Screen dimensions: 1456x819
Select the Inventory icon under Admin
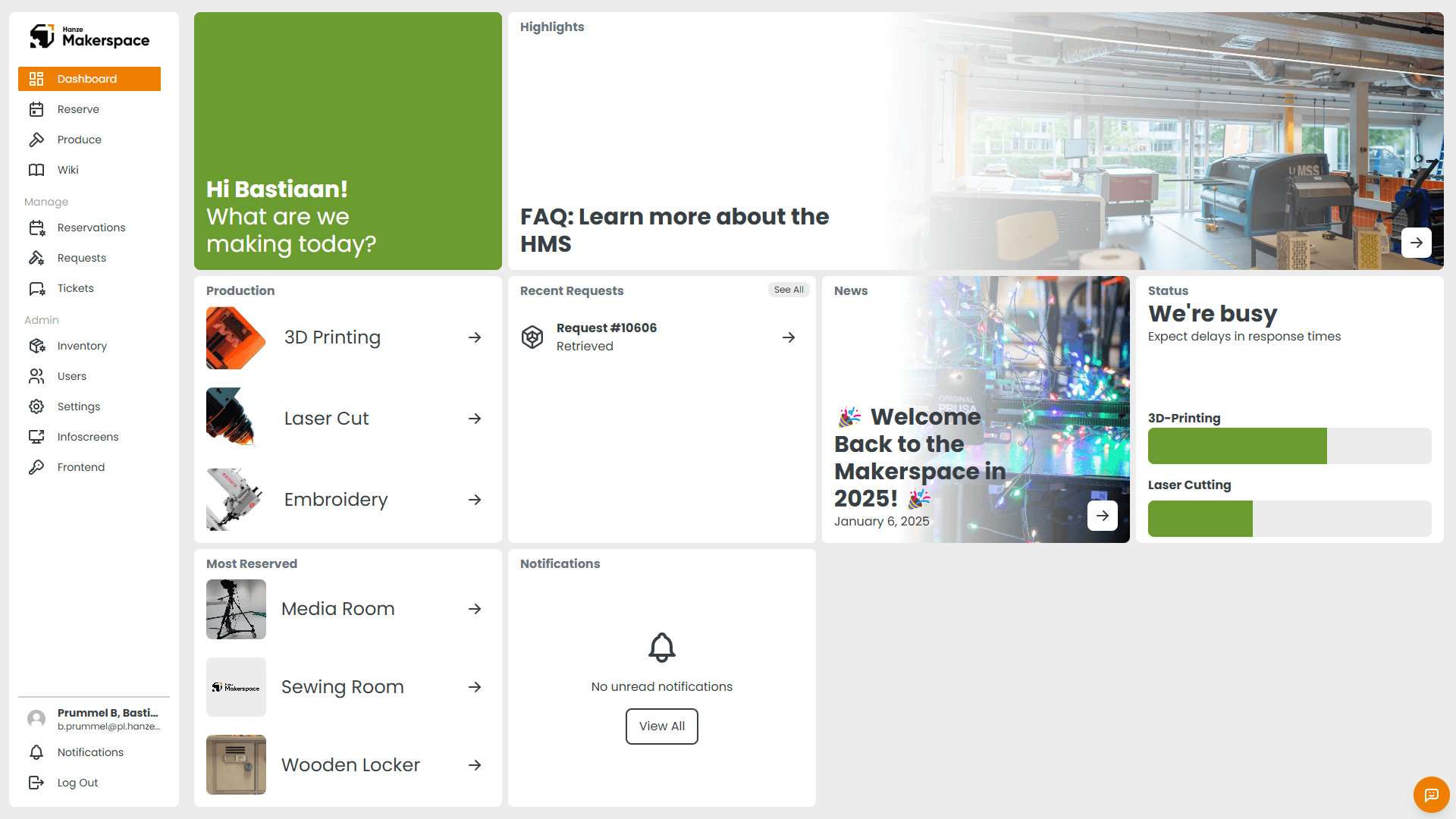[x=38, y=346]
